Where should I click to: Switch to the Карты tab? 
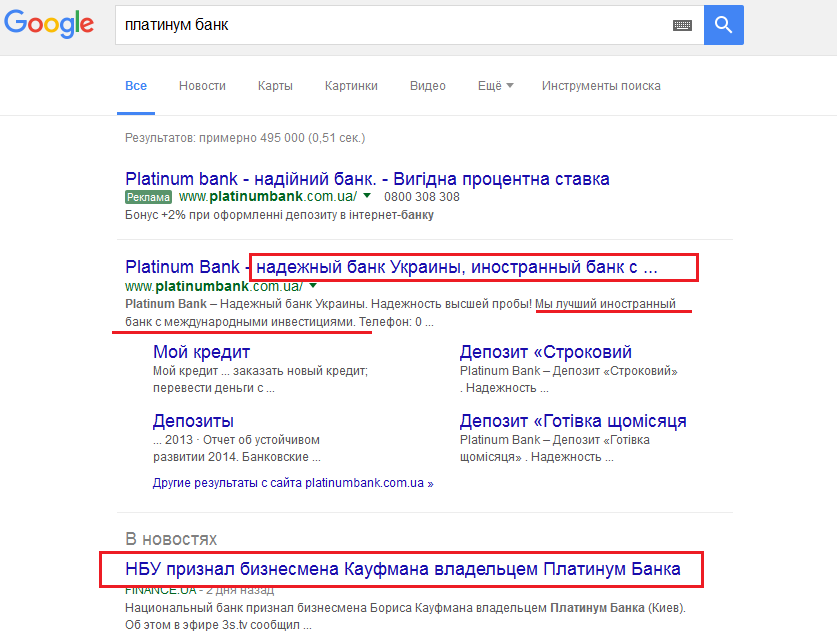[275, 86]
